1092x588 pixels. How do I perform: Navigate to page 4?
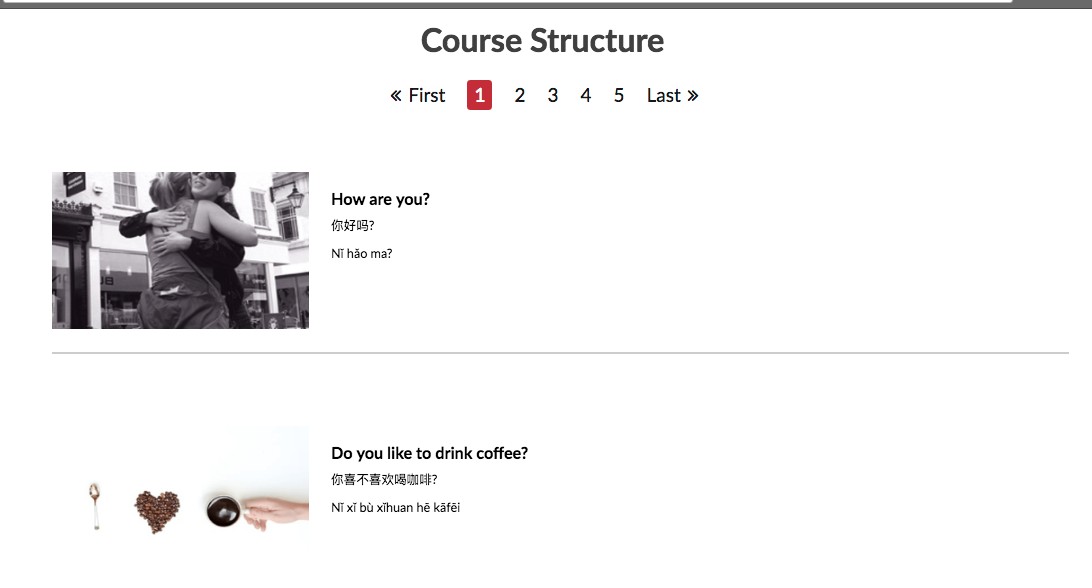pos(586,95)
